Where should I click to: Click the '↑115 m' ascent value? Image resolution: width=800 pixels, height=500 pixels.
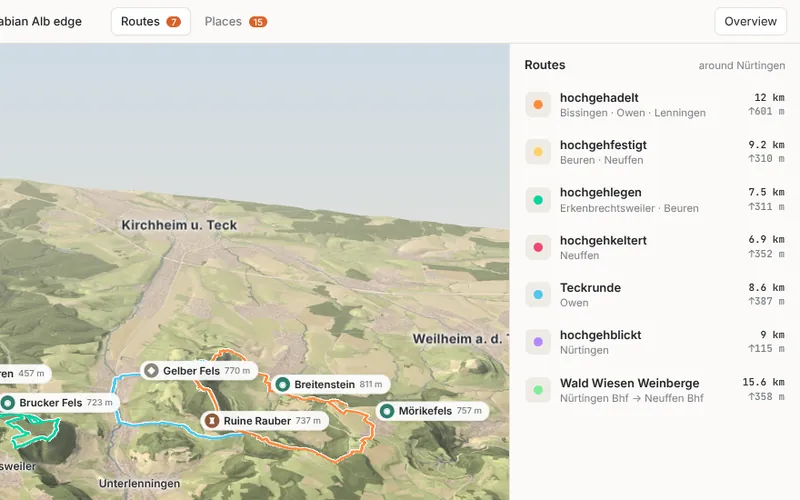766,348
